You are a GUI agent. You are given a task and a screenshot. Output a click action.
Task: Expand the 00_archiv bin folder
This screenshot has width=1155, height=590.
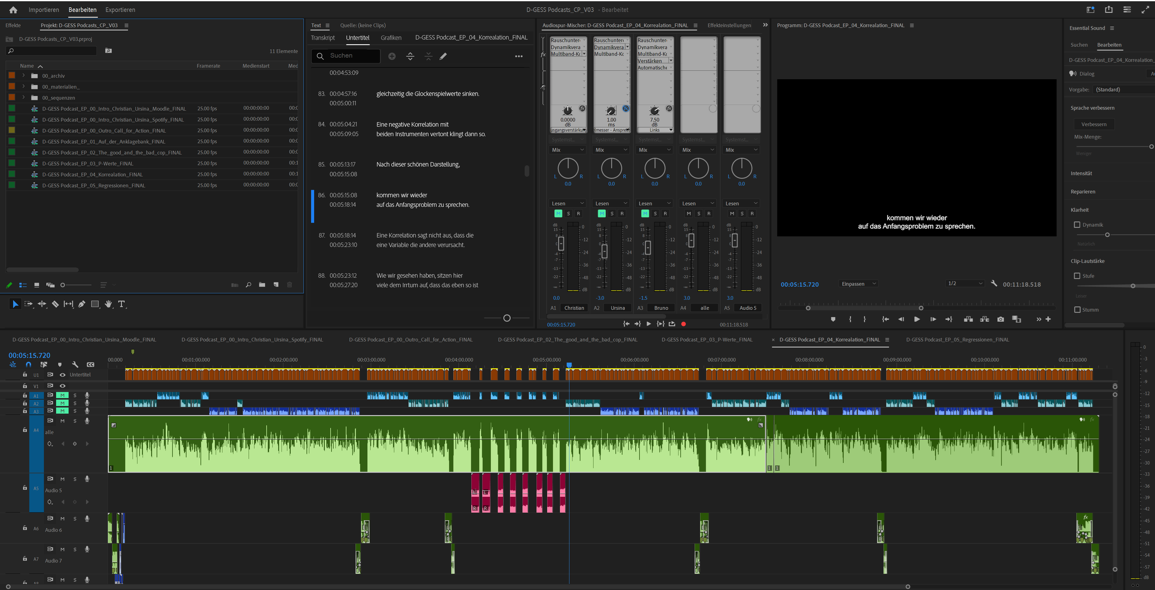pos(23,75)
